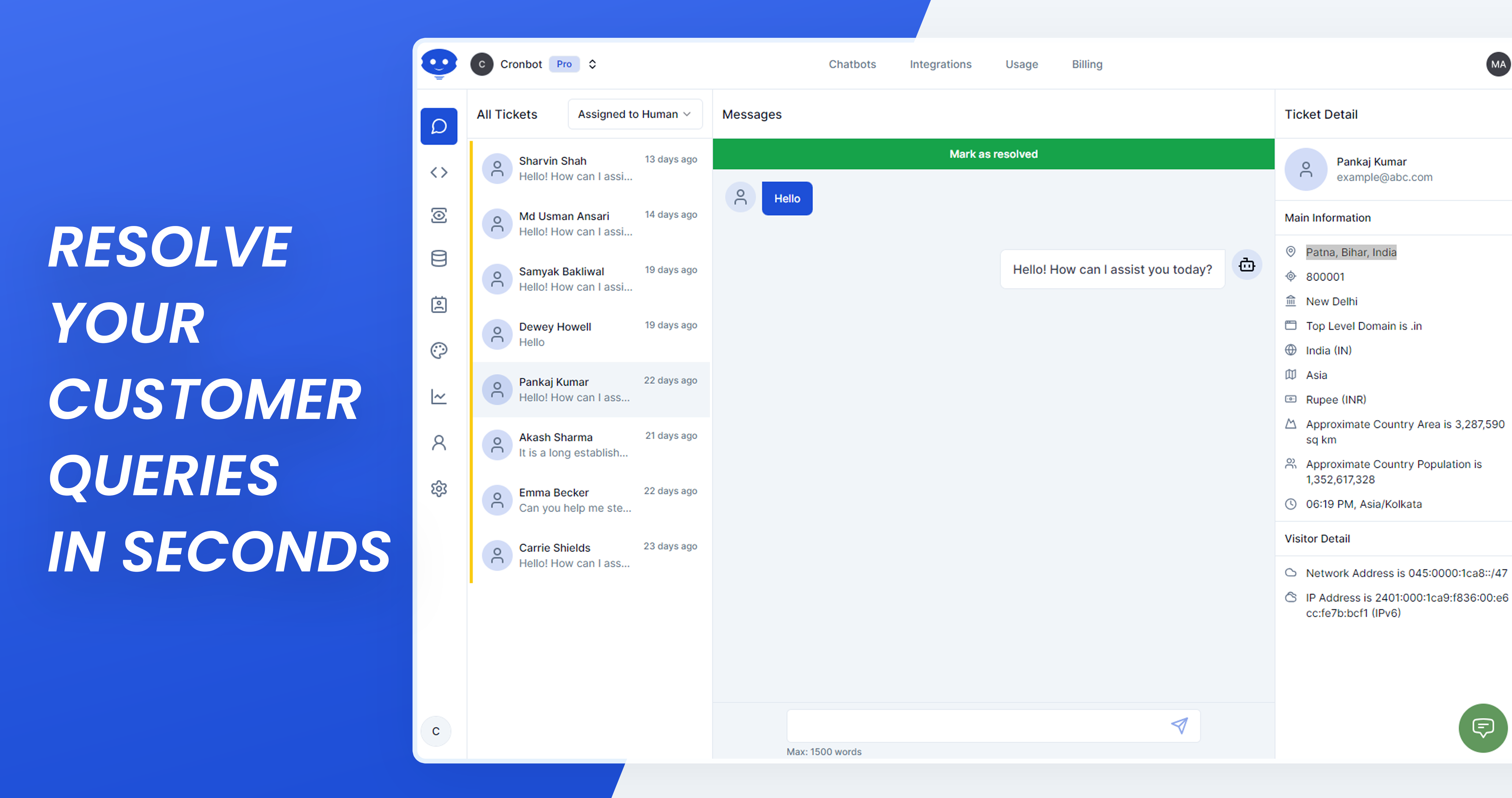The width and height of the screenshot is (1512, 798).
Task: Open the Cronbot workspace switcher arrows
Action: 592,64
